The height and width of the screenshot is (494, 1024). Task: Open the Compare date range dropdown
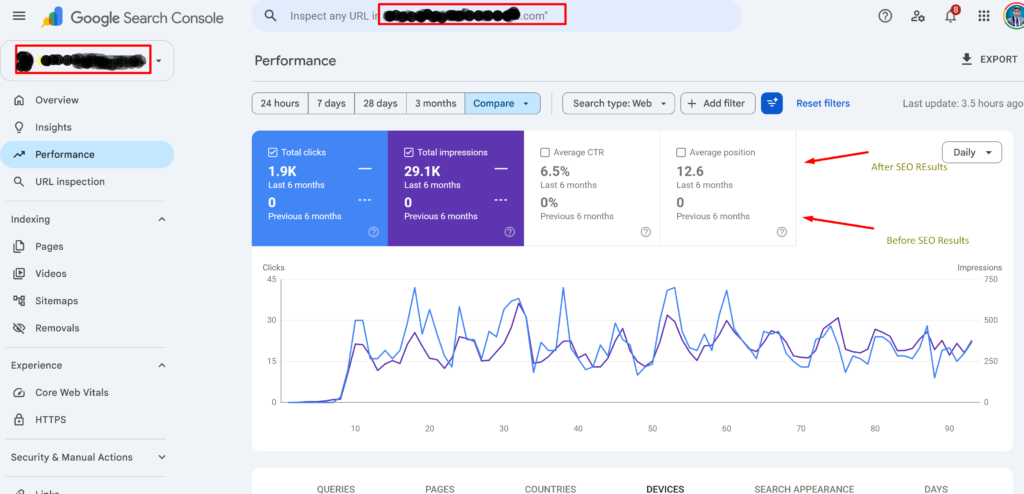[502, 103]
